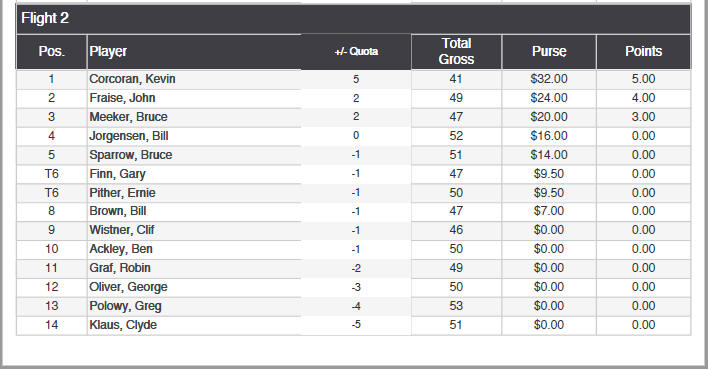The height and width of the screenshot is (369, 708).
Task: Choose Pither, Ernie in the table
Action: pyautogui.click(x=122, y=193)
